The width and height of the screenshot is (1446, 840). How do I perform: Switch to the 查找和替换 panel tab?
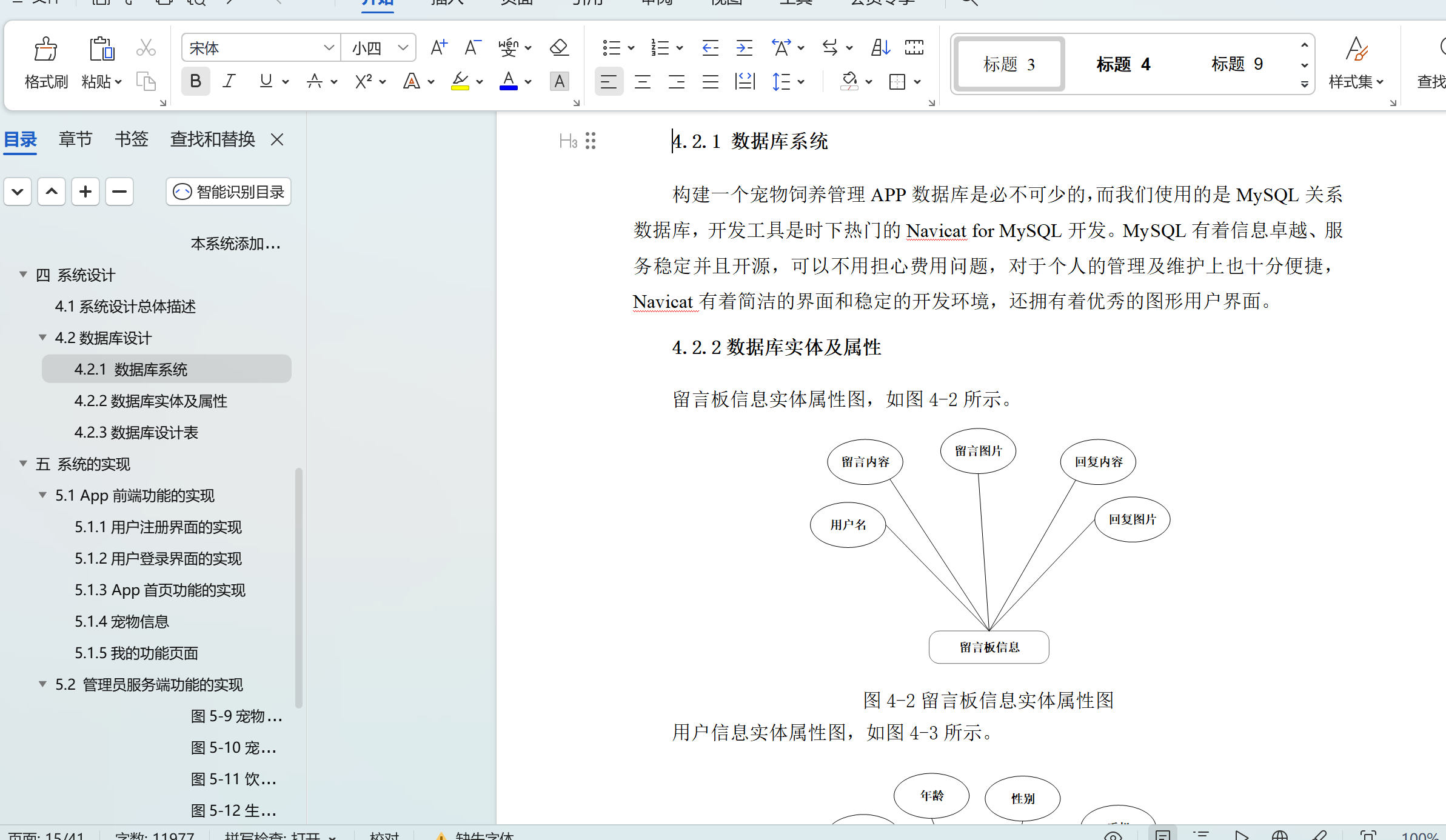coord(212,139)
